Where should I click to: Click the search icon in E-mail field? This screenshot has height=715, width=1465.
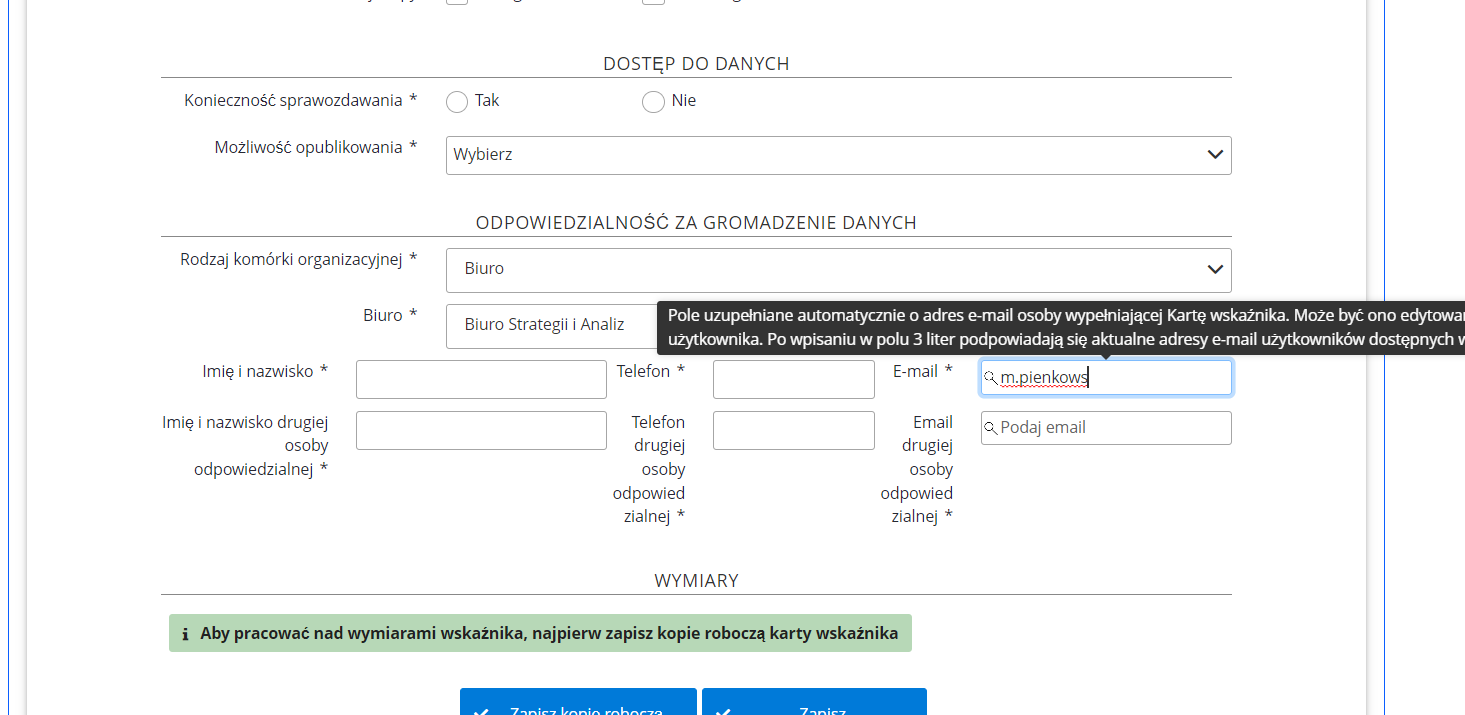click(991, 378)
